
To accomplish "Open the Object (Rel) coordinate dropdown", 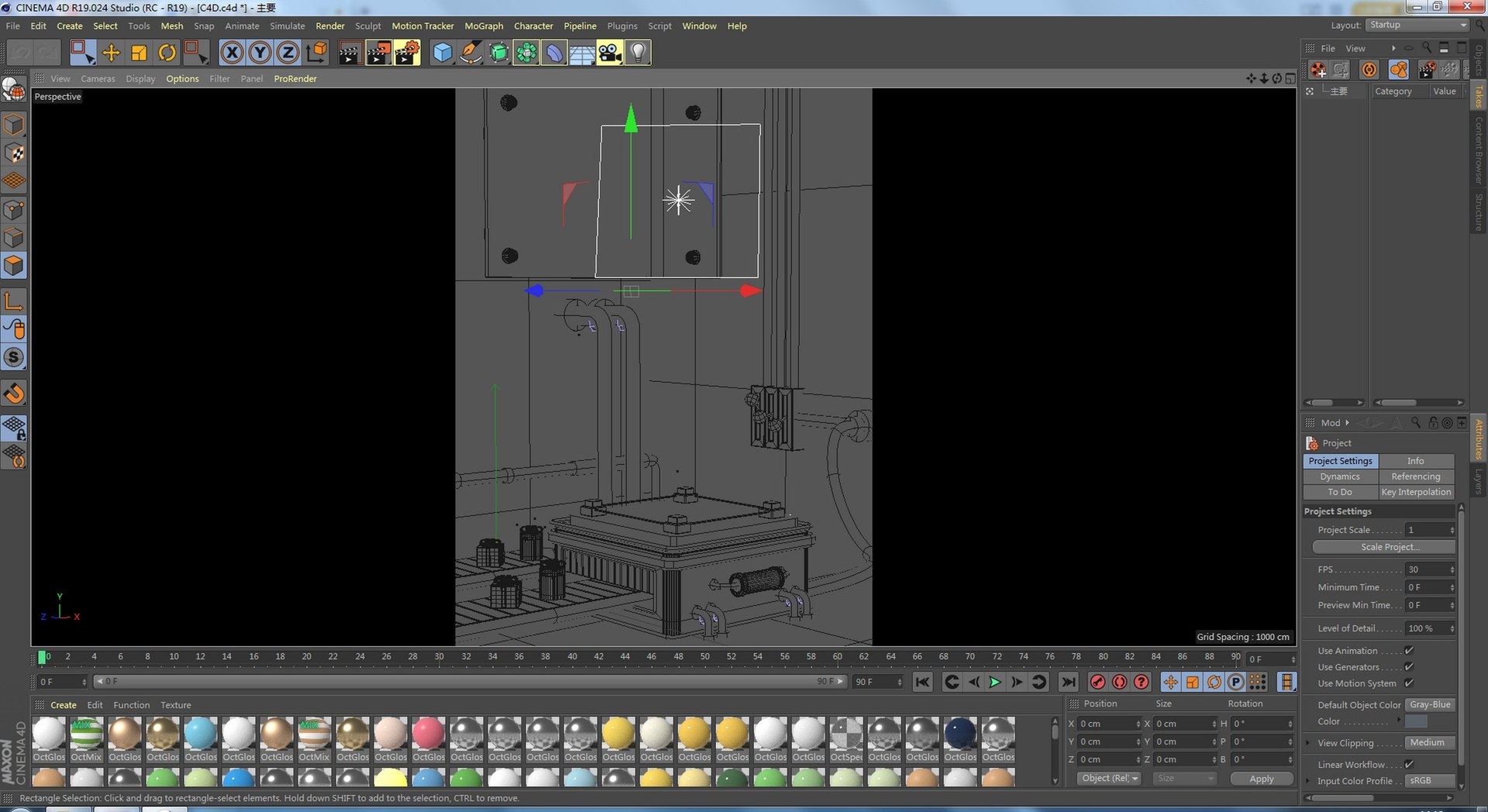I will point(1108,779).
